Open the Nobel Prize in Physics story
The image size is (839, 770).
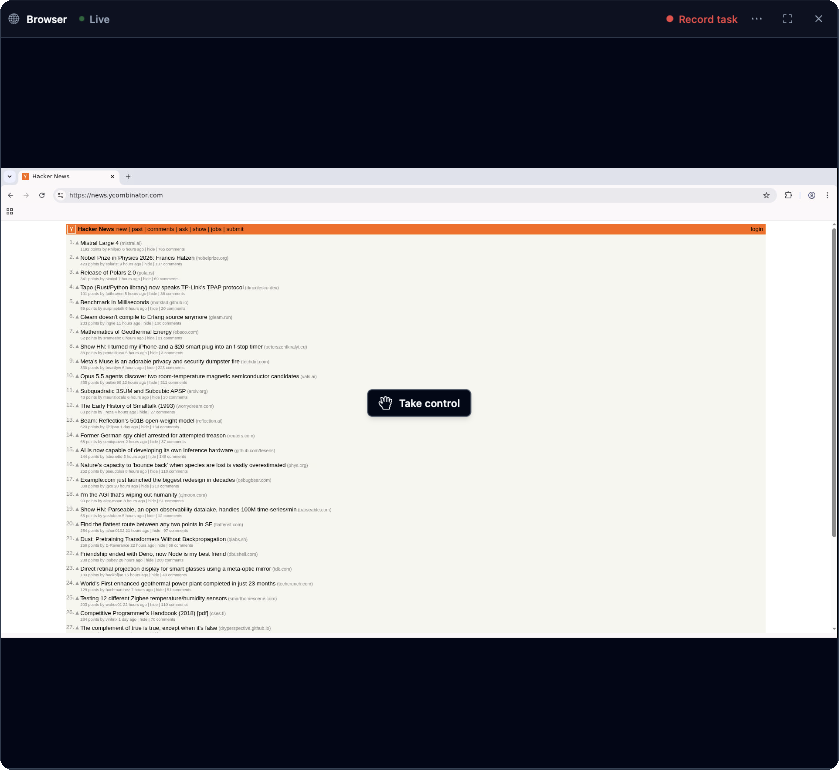[x=138, y=258]
